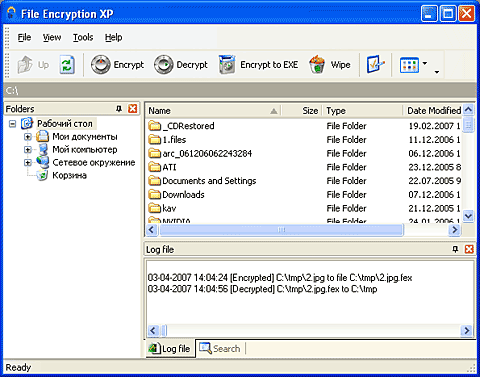Close the Folders panel
Screen dimensions: 480x377
tap(133, 109)
